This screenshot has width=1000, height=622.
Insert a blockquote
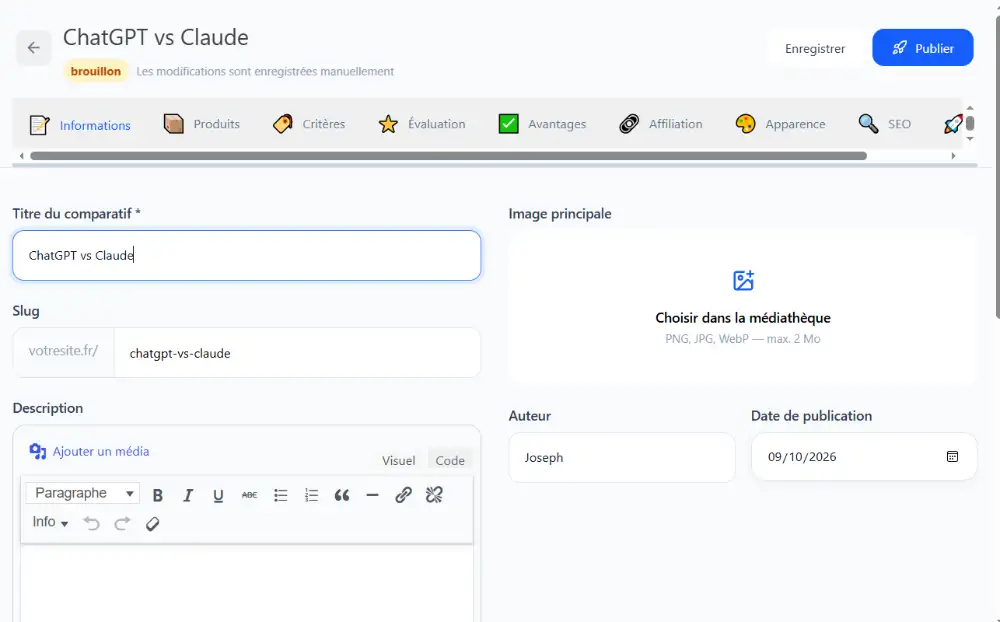[x=342, y=495]
